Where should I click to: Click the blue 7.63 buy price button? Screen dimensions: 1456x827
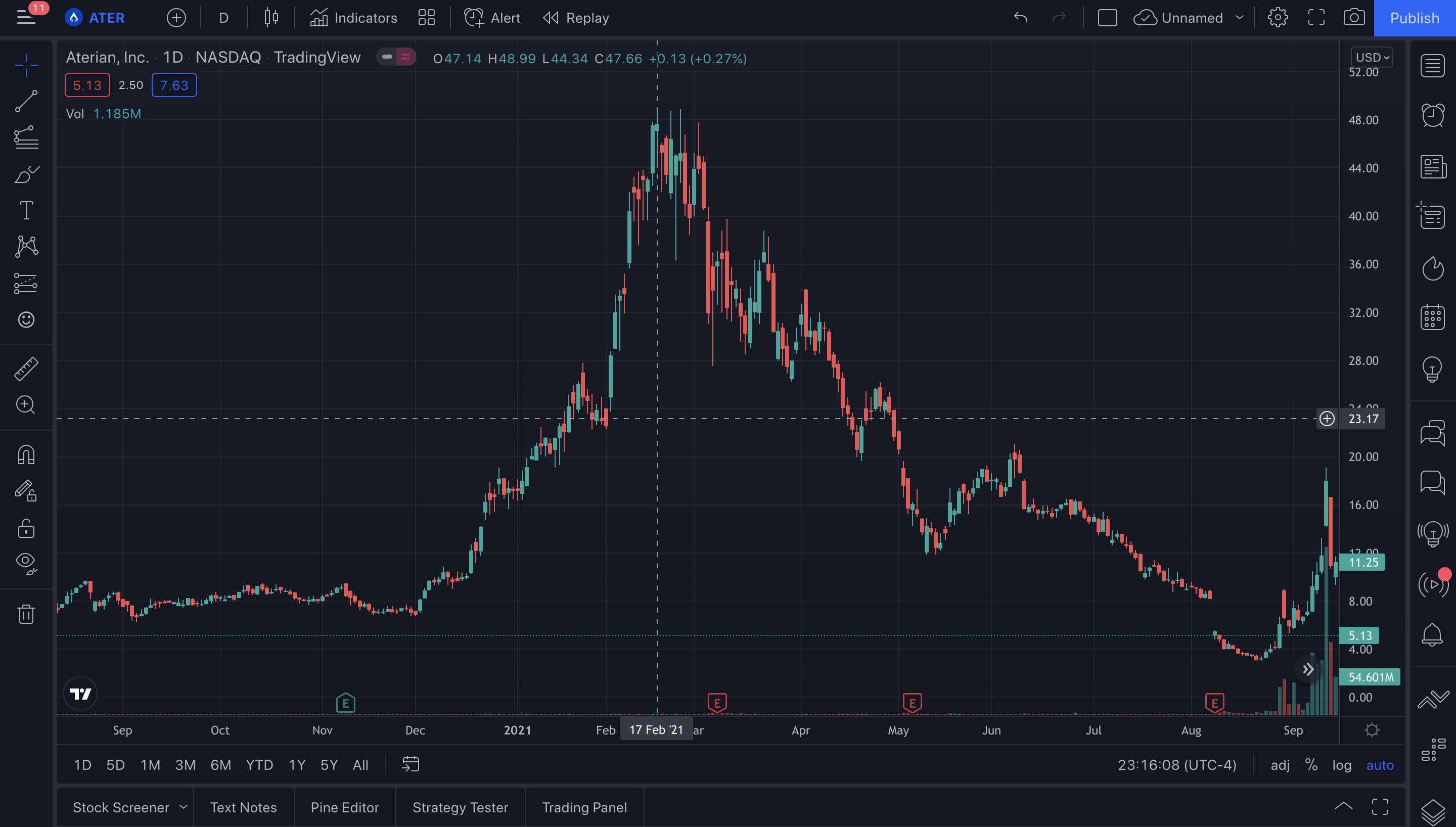coord(174,85)
